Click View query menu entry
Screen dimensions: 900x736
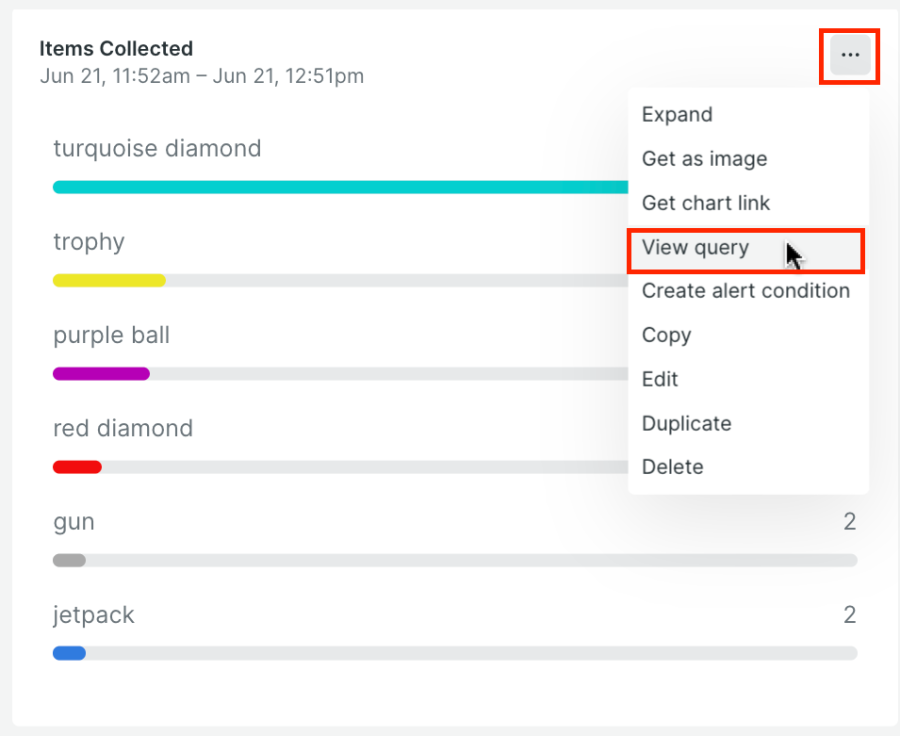tap(695, 247)
